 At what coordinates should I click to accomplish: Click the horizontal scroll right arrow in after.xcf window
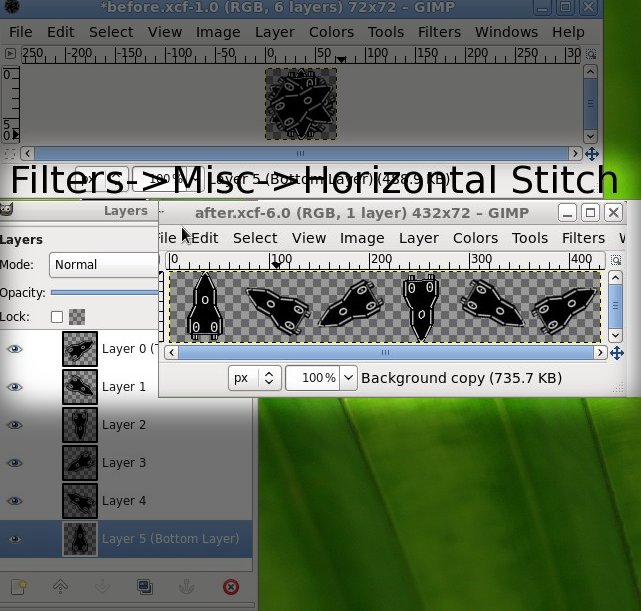[x=600, y=353]
